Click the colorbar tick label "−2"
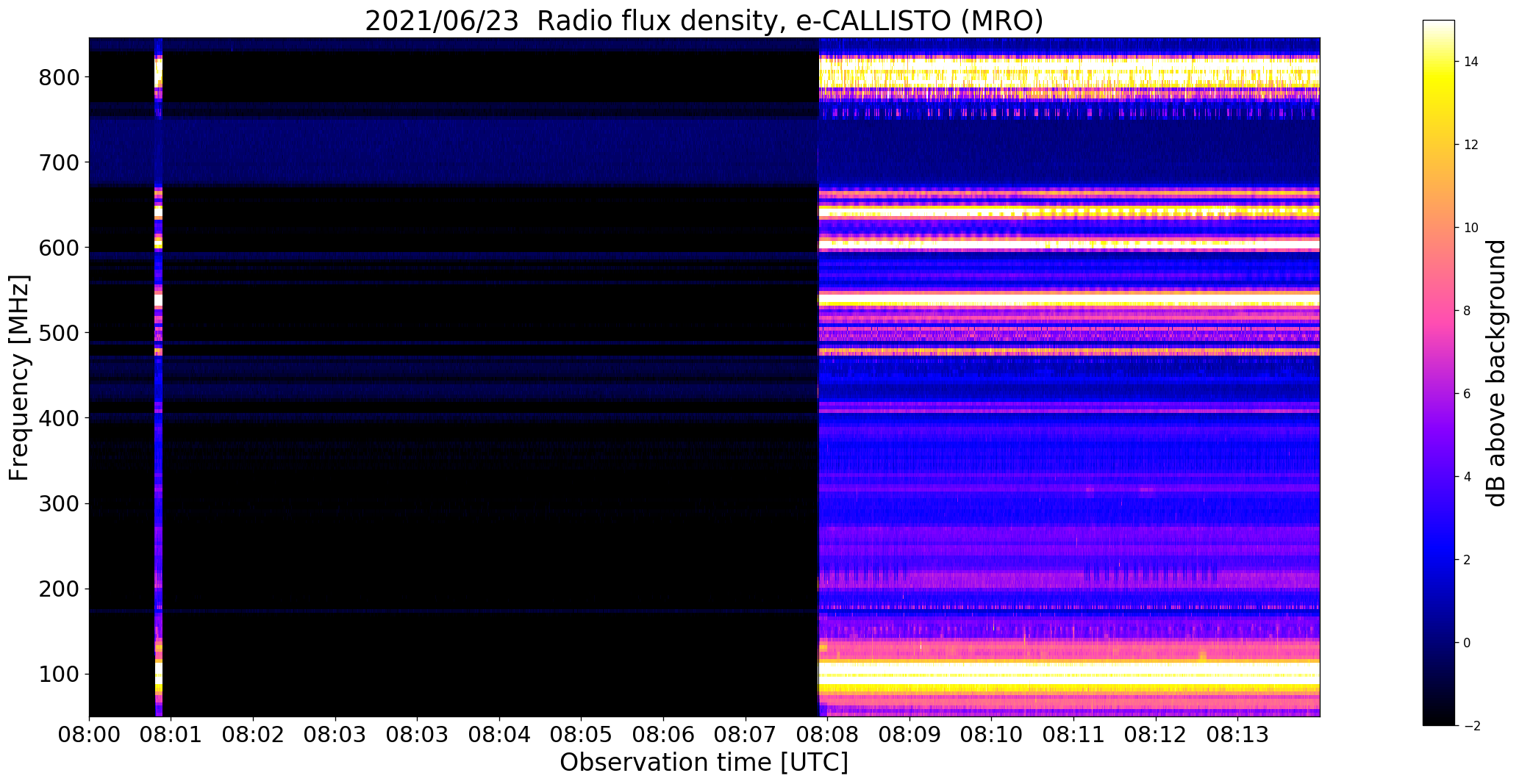The height and width of the screenshot is (784, 1519). pos(1472,726)
